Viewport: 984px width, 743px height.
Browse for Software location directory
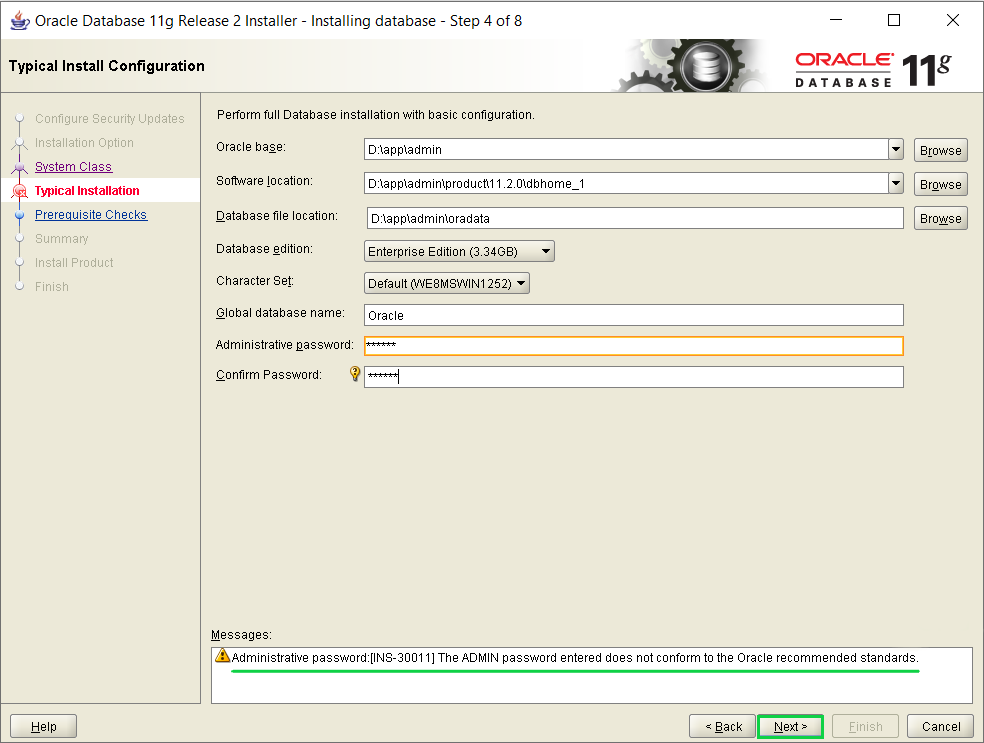[940, 184]
